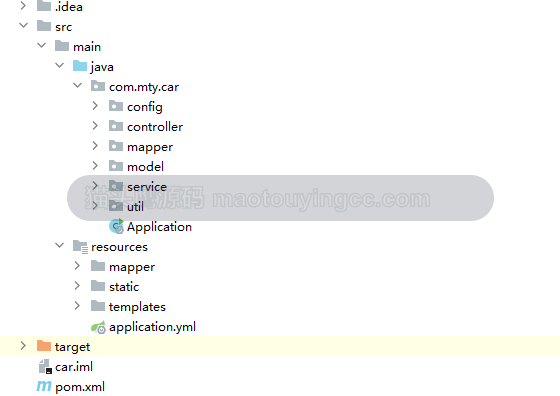Select the com.mty.car package label

(144, 87)
